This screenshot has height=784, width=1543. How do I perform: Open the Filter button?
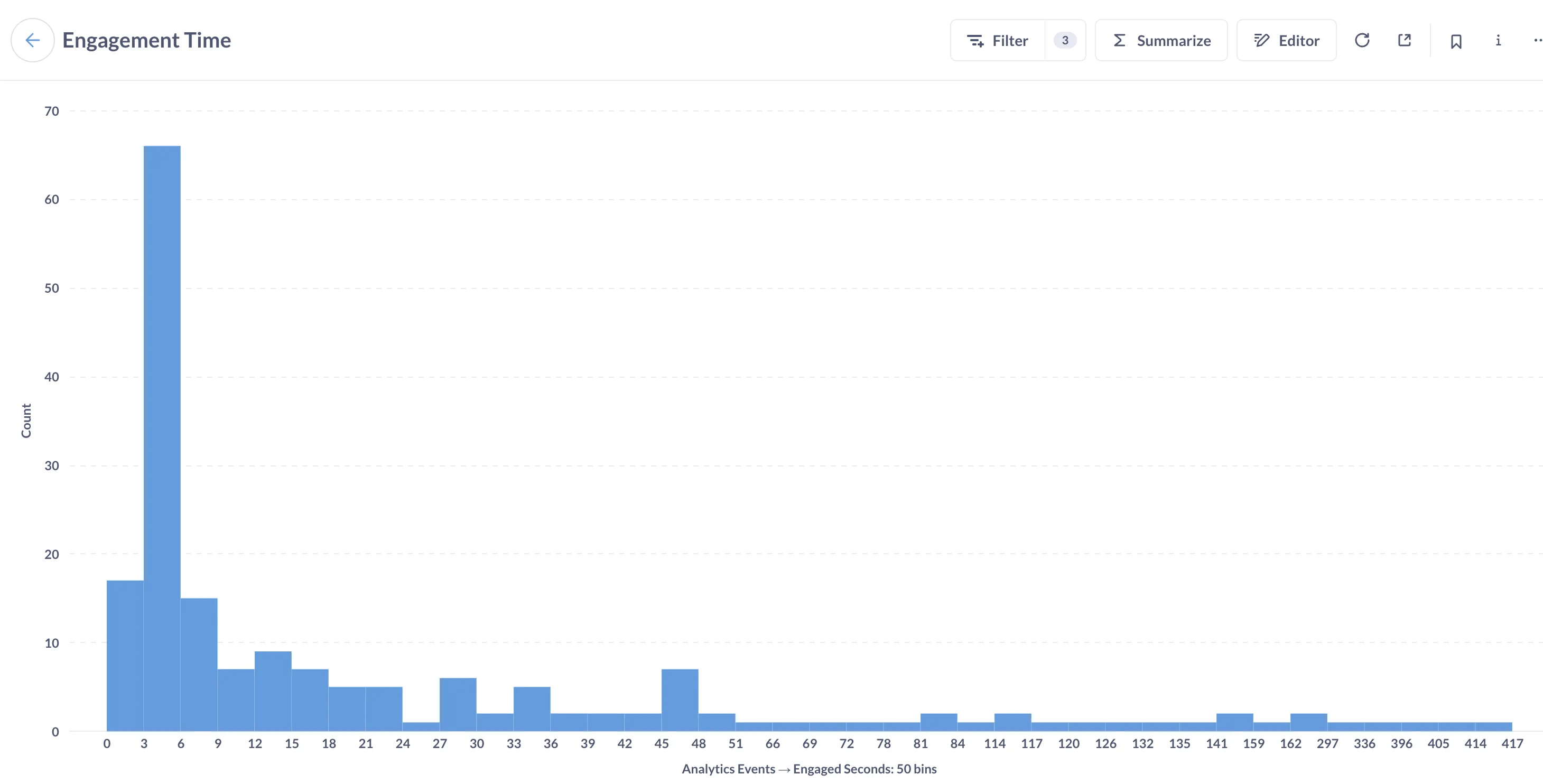pos(998,40)
